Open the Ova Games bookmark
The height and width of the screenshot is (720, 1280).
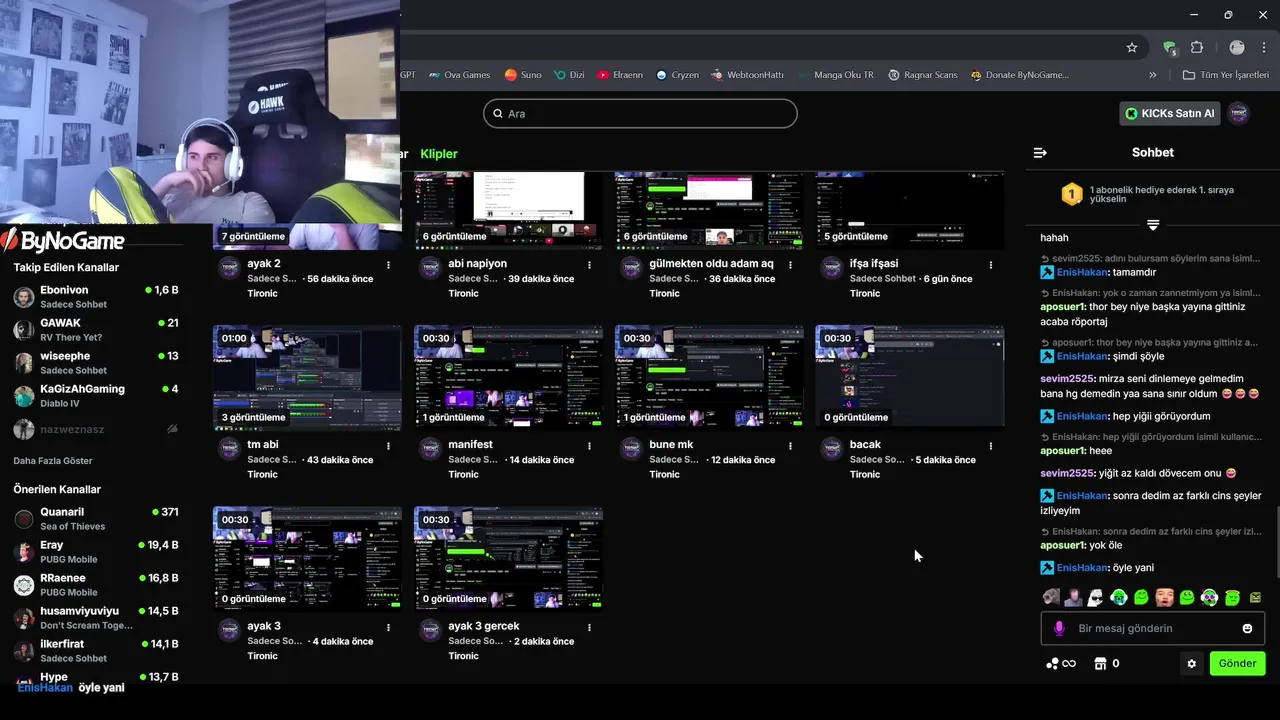[x=459, y=75]
